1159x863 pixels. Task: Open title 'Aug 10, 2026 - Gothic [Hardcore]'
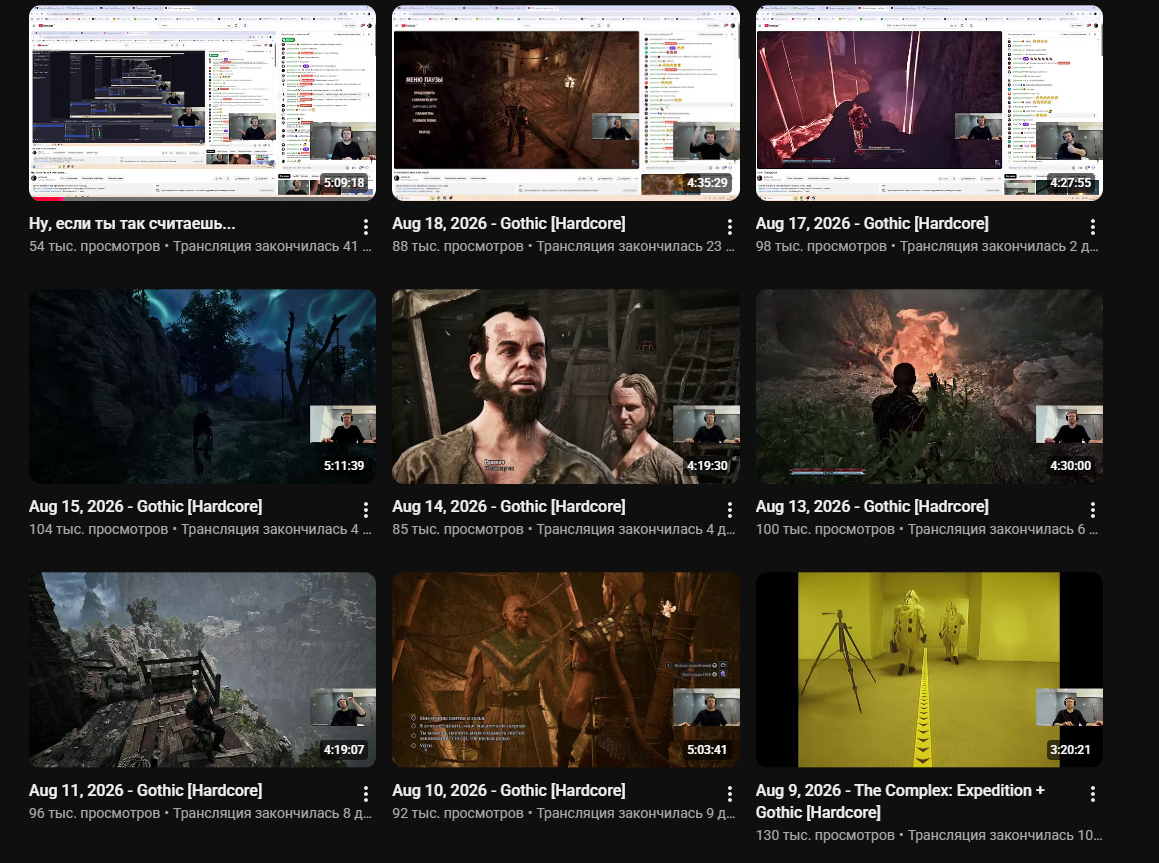[509, 791]
